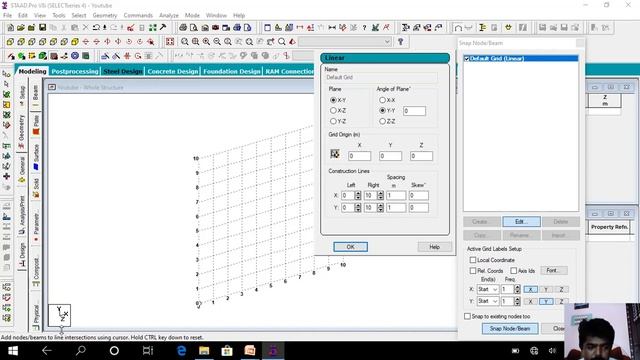This screenshot has width=640, height=360.
Task: Click the Print icon in toolbar
Action: [x=183, y=28]
